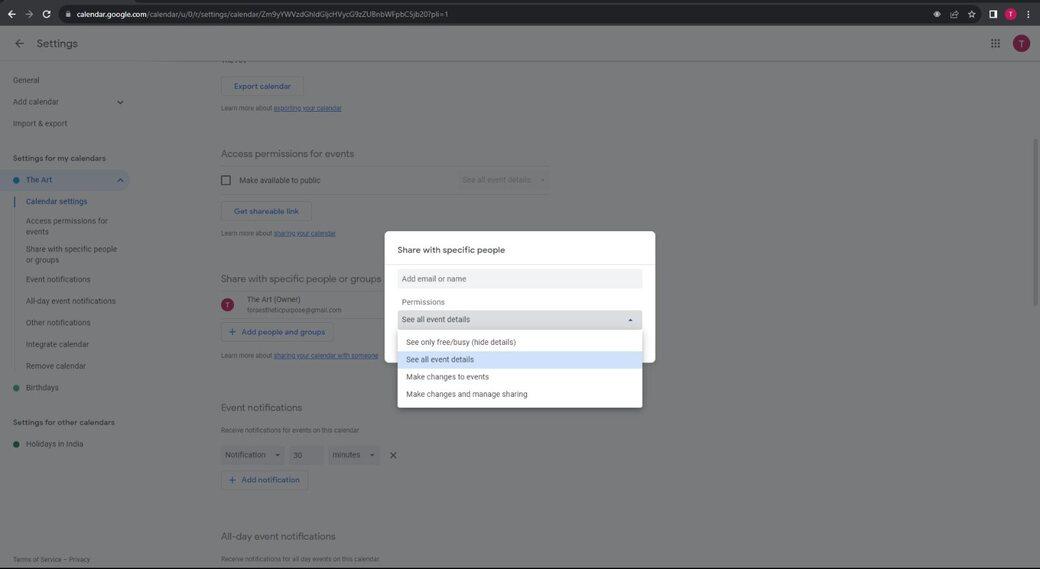Click the share page icon in address bar
This screenshot has width=1040, height=569.
click(x=954, y=14)
